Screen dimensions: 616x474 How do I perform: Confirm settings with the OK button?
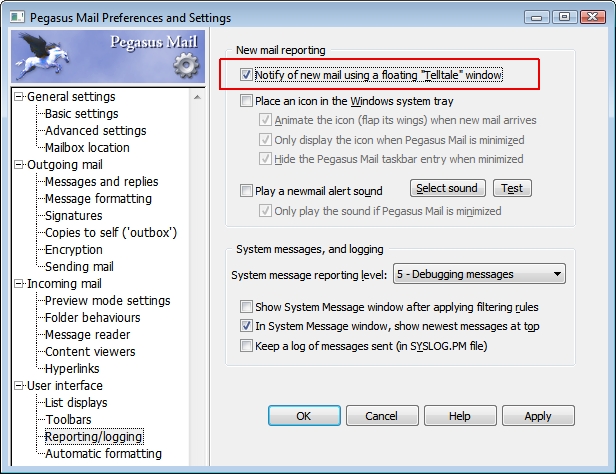click(304, 416)
